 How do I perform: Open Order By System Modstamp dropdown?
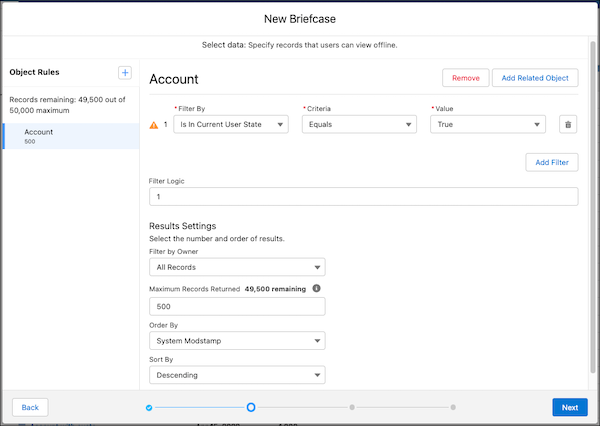pyautogui.click(x=237, y=341)
